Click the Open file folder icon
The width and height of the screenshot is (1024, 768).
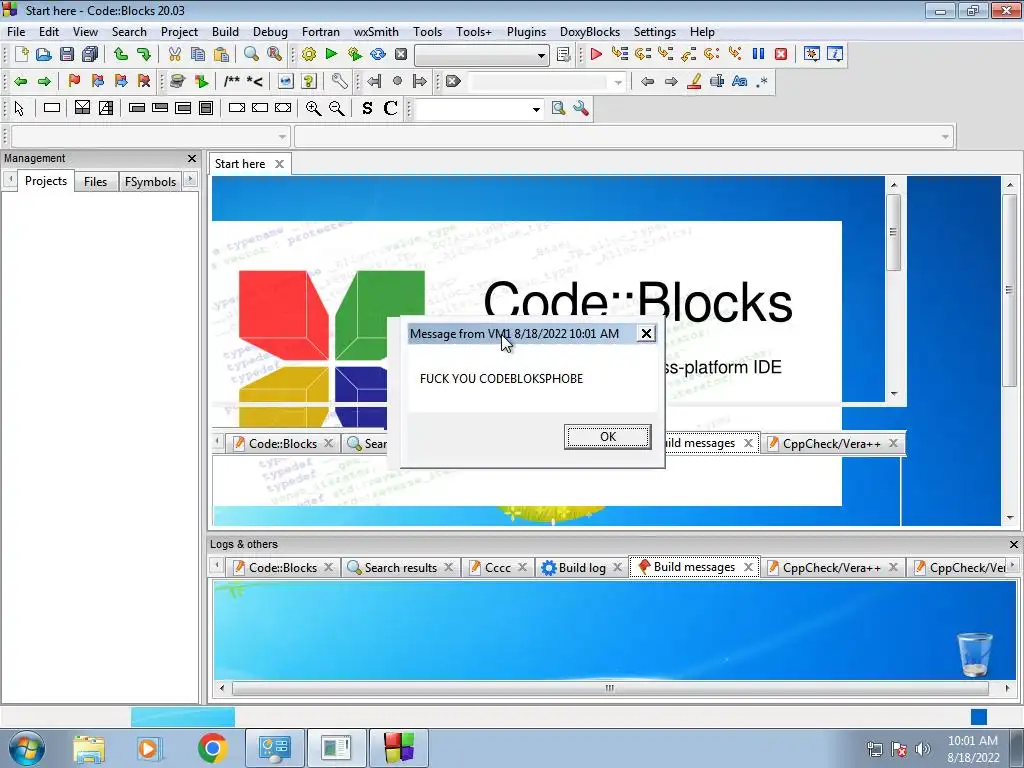(43, 54)
